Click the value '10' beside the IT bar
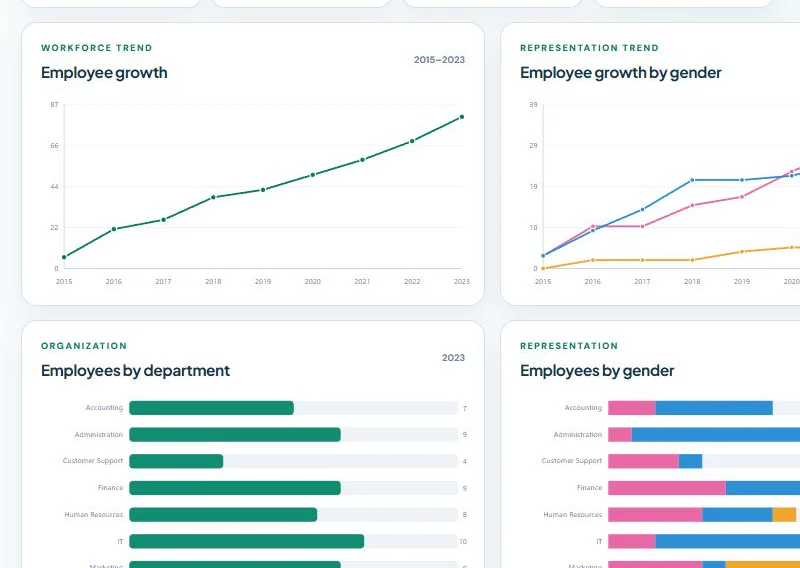Image resolution: width=800 pixels, height=568 pixels. (463, 541)
